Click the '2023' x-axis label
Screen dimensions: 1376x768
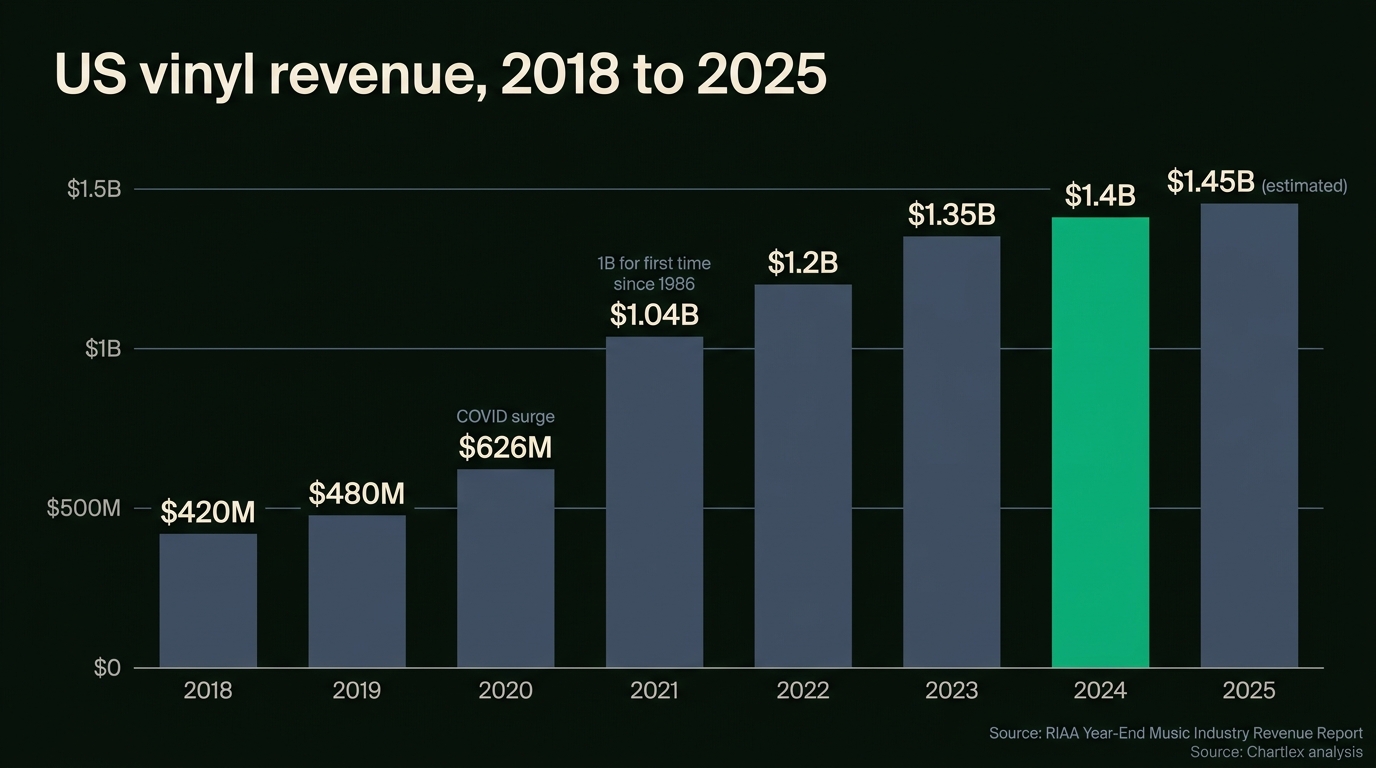pos(952,691)
